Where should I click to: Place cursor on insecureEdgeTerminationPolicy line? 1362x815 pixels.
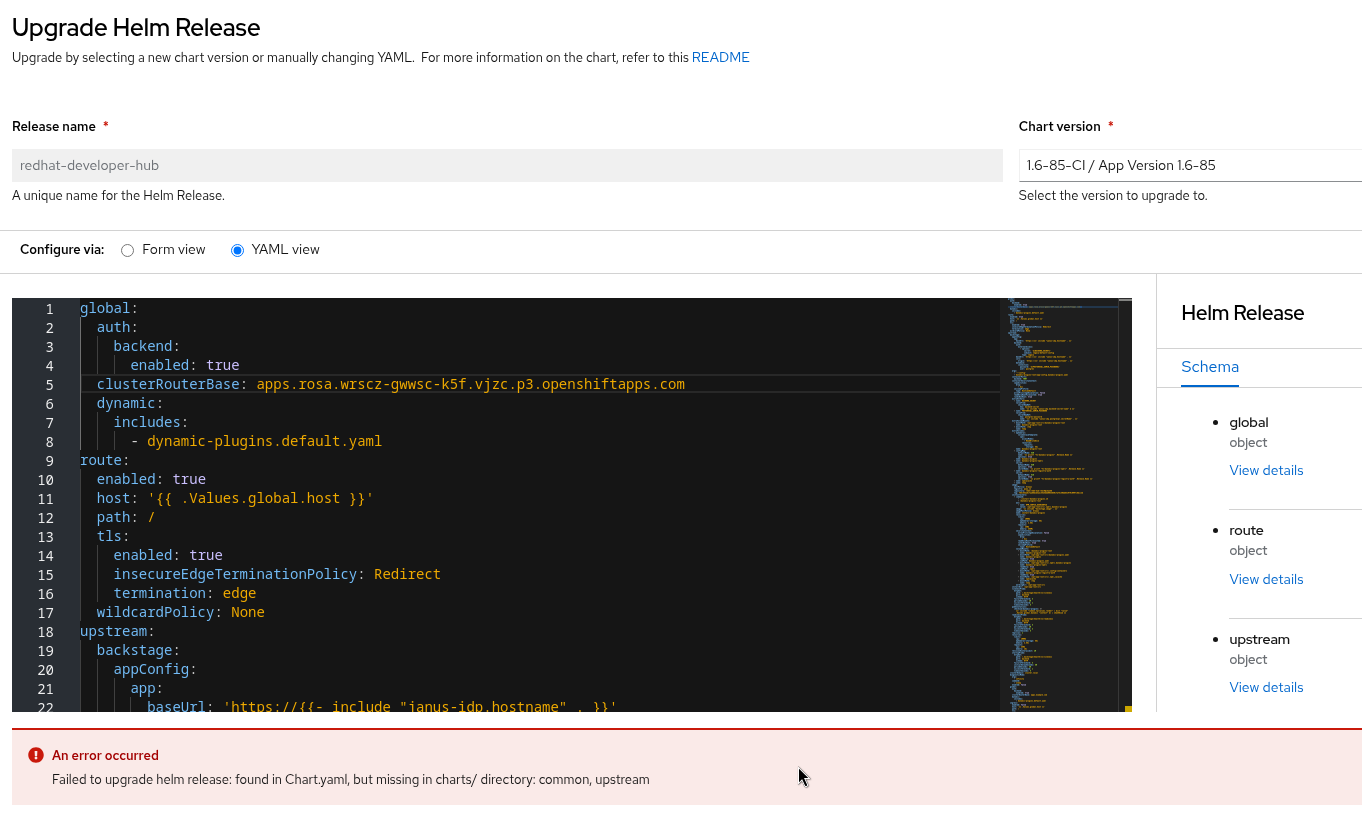236,575
